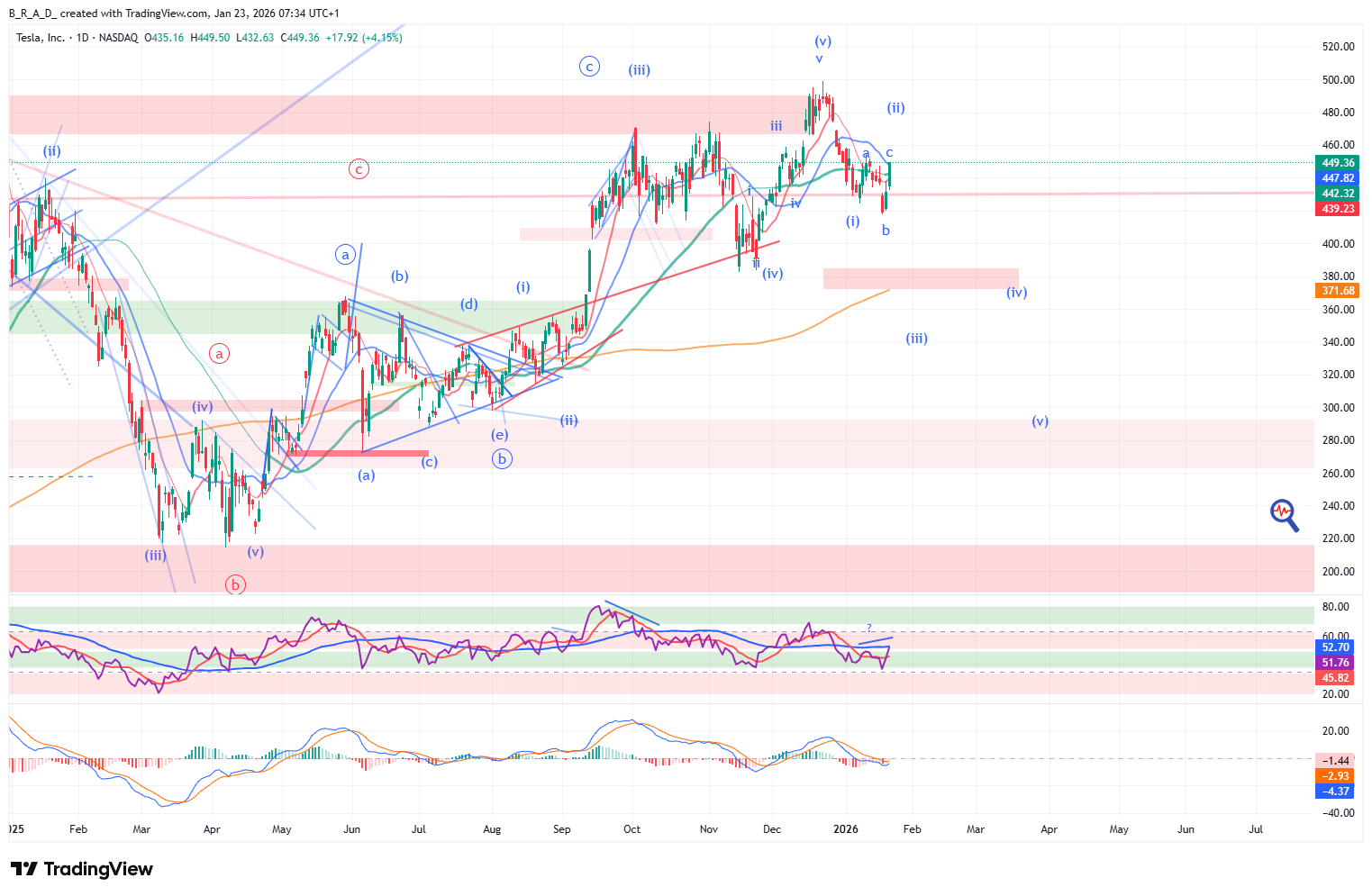The width and height of the screenshot is (1372, 896).
Task: Select the purple 51.76 RSI value label
Action: 1335,663
